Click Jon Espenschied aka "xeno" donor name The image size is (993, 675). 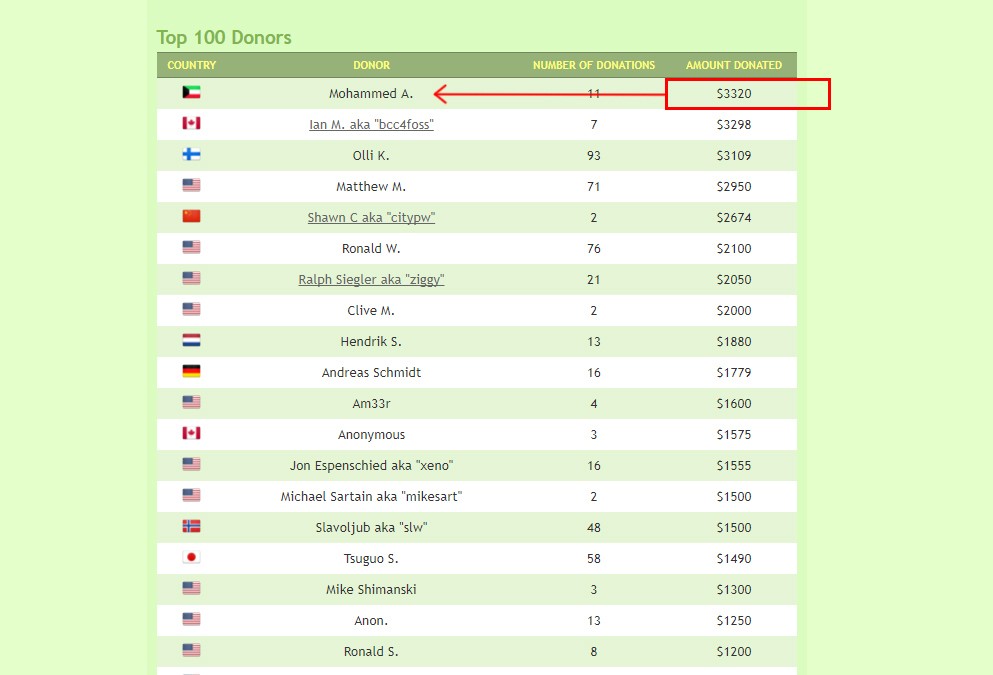(371, 466)
